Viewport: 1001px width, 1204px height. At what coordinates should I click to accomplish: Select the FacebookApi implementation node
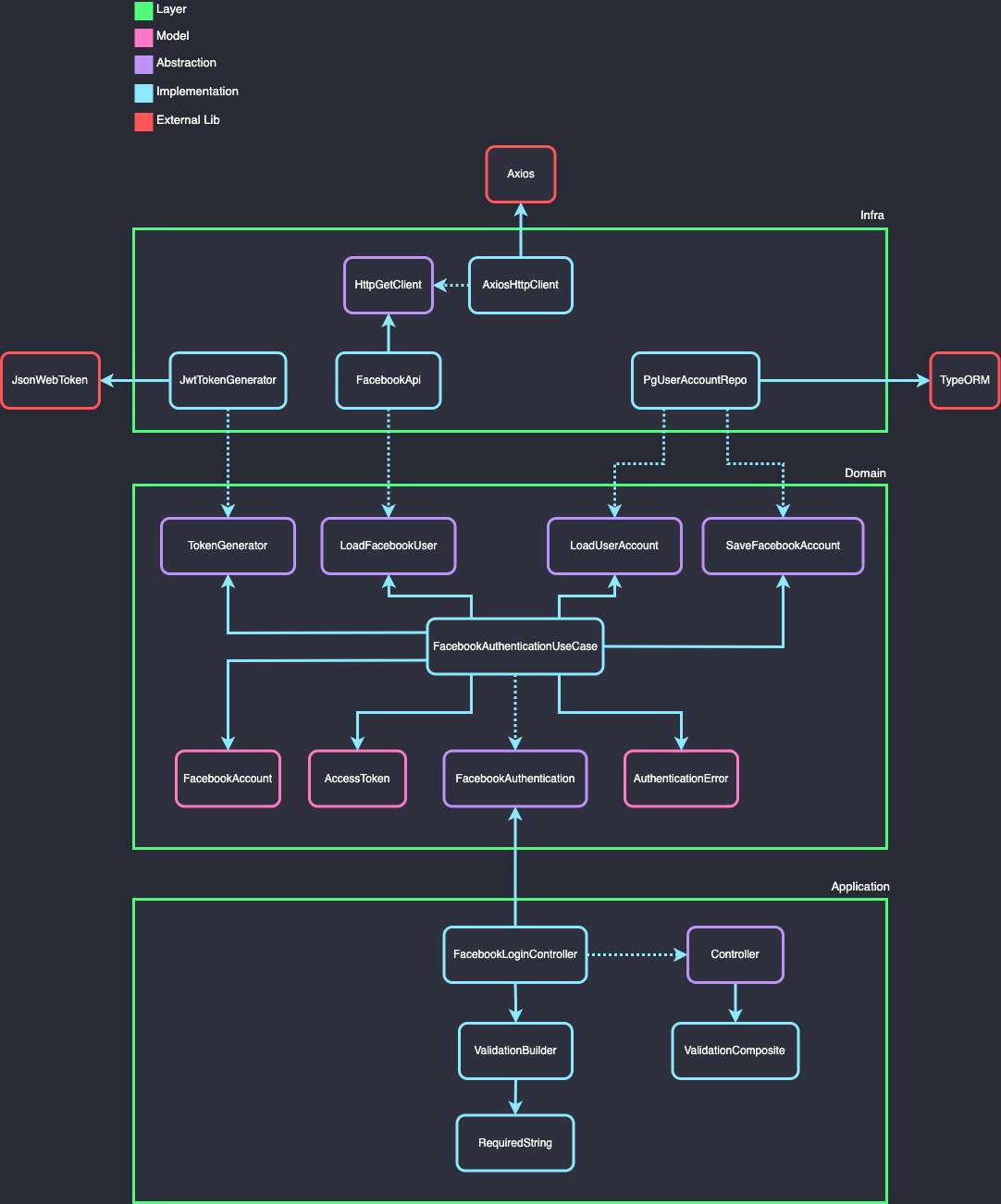pyautogui.click(x=388, y=380)
